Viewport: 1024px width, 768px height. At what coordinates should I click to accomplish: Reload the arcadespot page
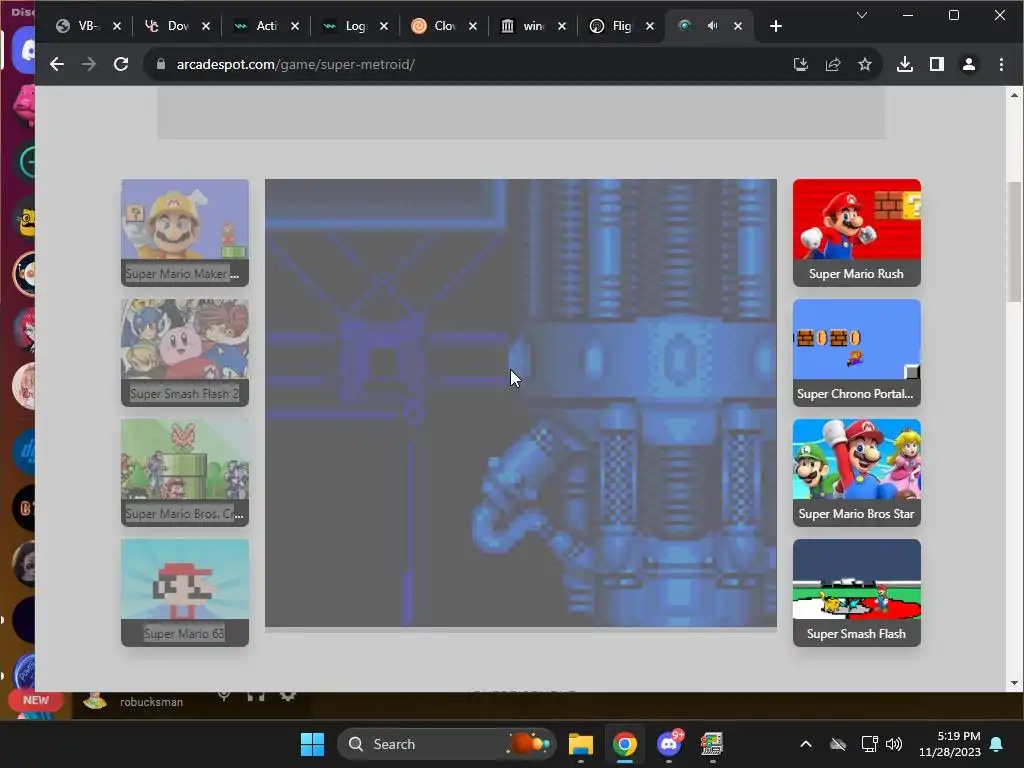point(121,64)
